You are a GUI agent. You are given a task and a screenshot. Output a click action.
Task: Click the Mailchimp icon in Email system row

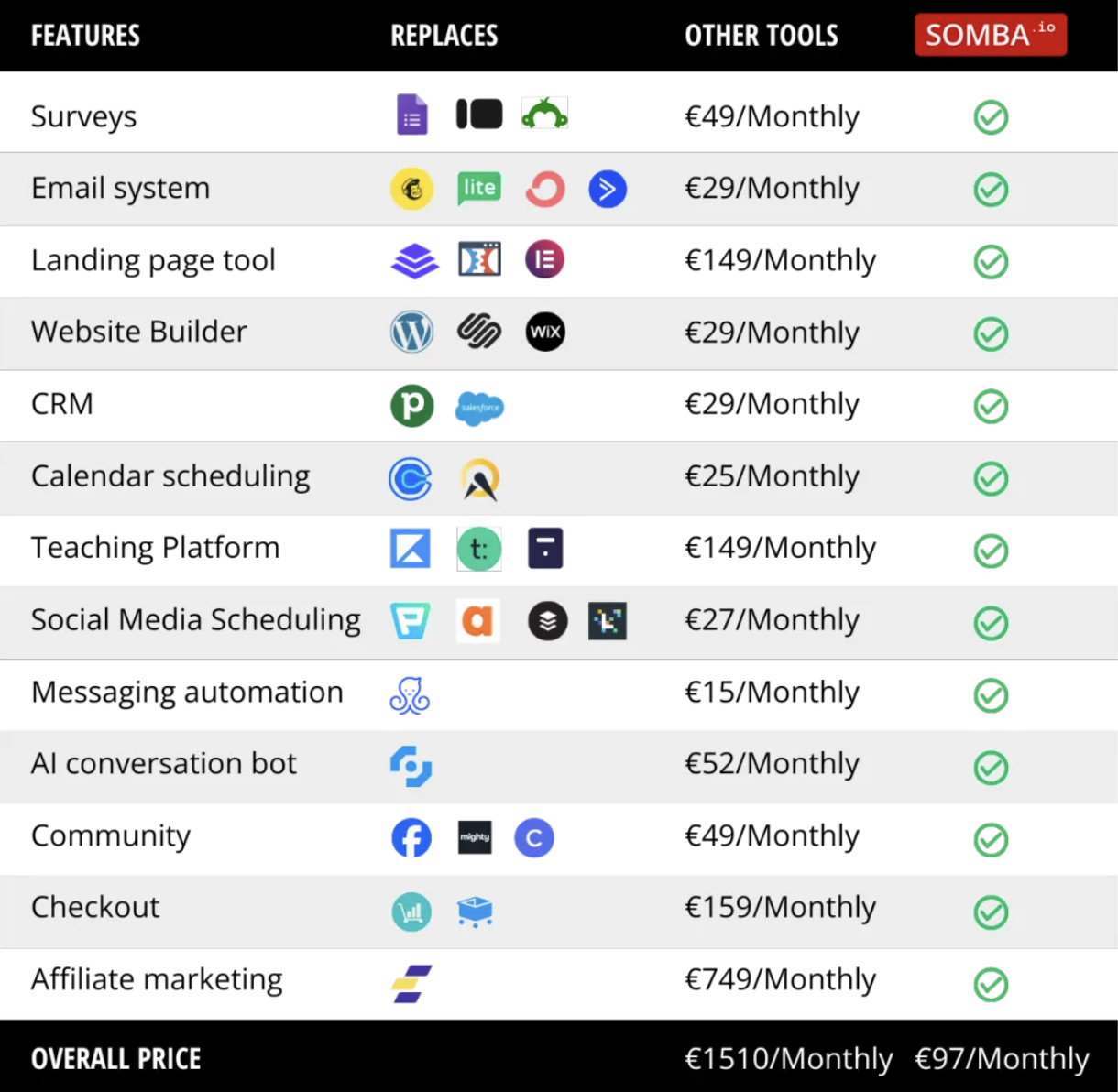[x=411, y=189]
